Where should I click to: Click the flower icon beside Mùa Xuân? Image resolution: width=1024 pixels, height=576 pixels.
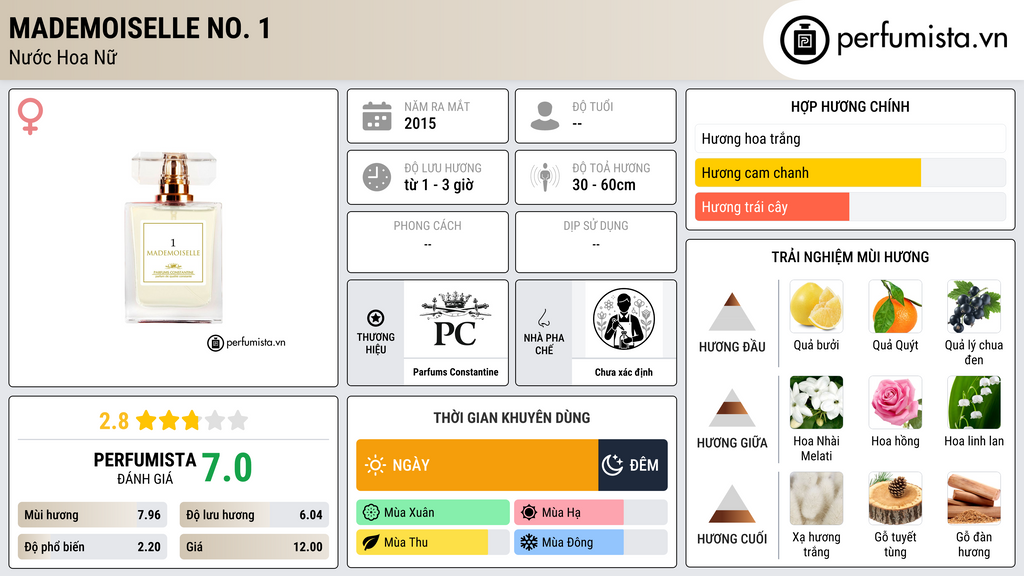371,513
